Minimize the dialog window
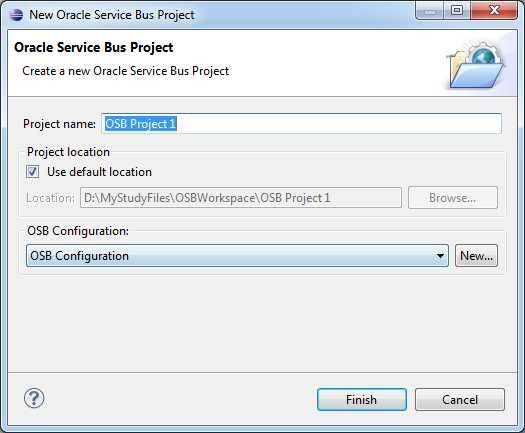525x433 pixels. (430, 10)
